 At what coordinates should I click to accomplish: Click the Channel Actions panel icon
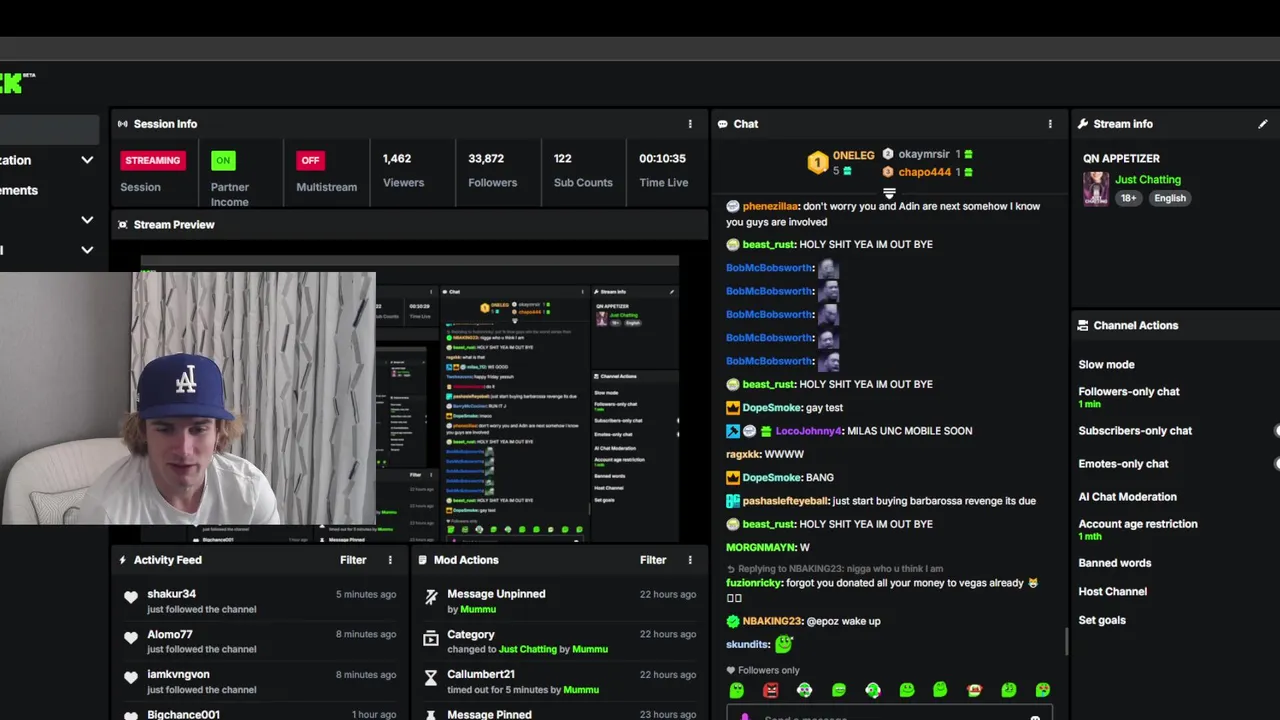click(1083, 326)
